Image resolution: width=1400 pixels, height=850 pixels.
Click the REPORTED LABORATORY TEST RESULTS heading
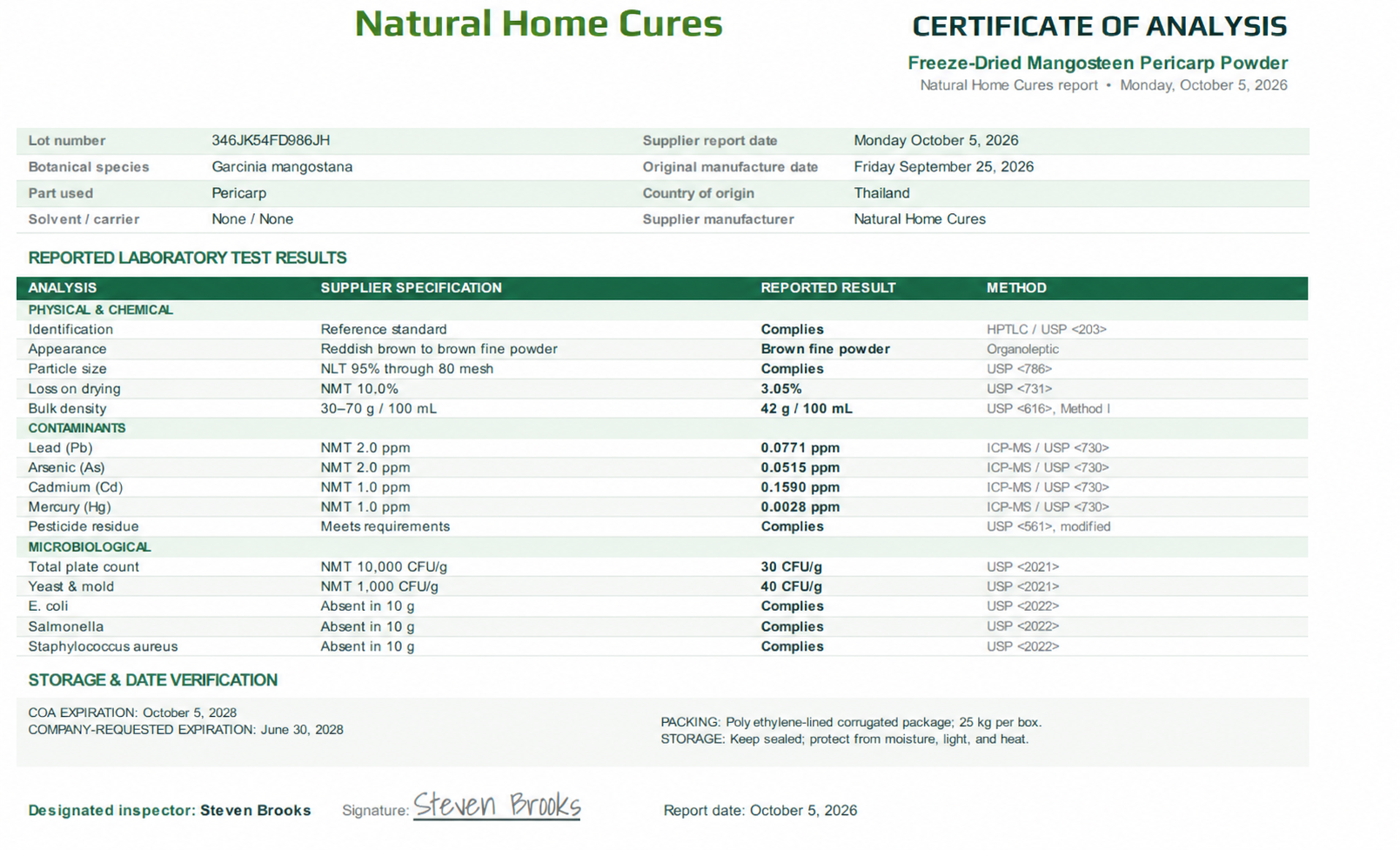pyautogui.click(x=187, y=258)
